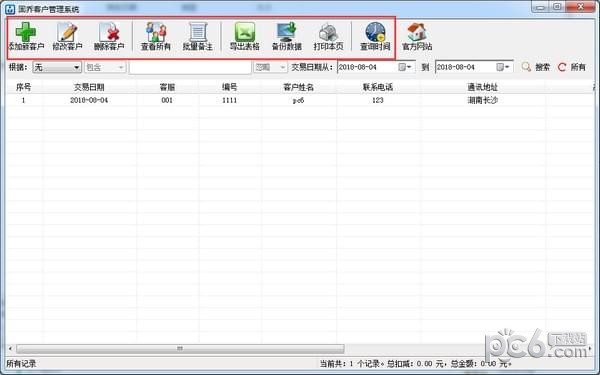Open the disabled 包含 dropdown
600x375 pixels.
(105, 67)
